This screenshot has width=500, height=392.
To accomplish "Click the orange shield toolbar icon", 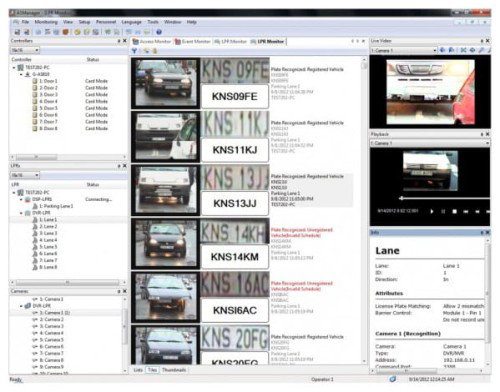I will (66, 32).
